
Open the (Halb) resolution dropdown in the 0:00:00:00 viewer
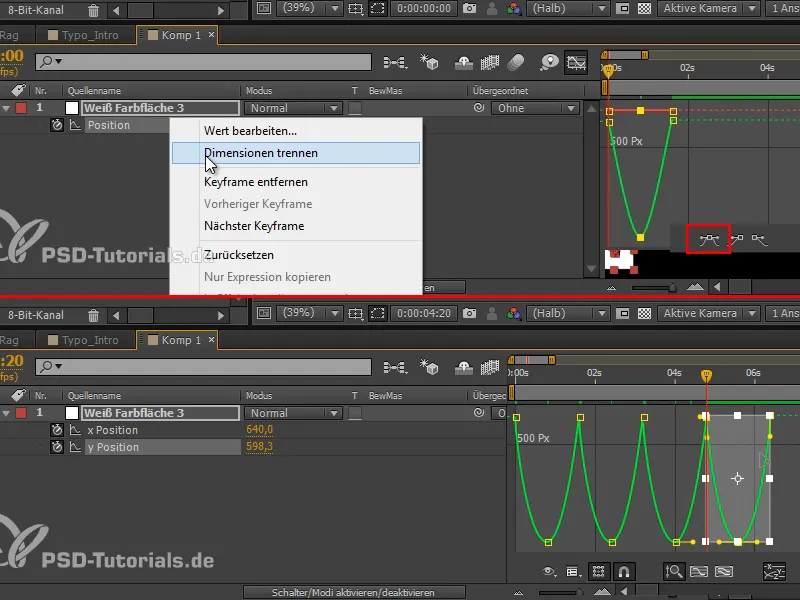(x=567, y=8)
